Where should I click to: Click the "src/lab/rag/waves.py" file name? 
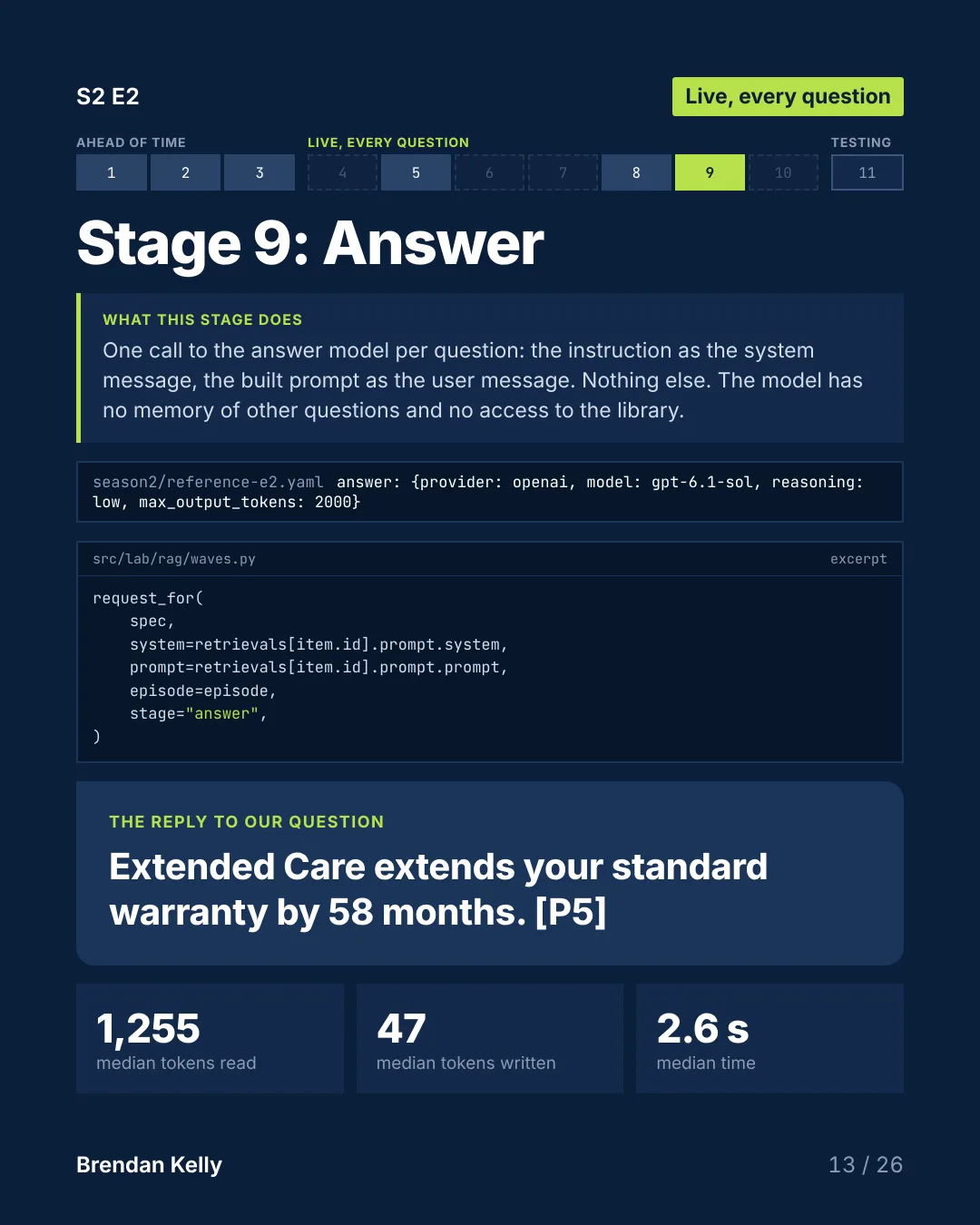pyautogui.click(x=174, y=559)
